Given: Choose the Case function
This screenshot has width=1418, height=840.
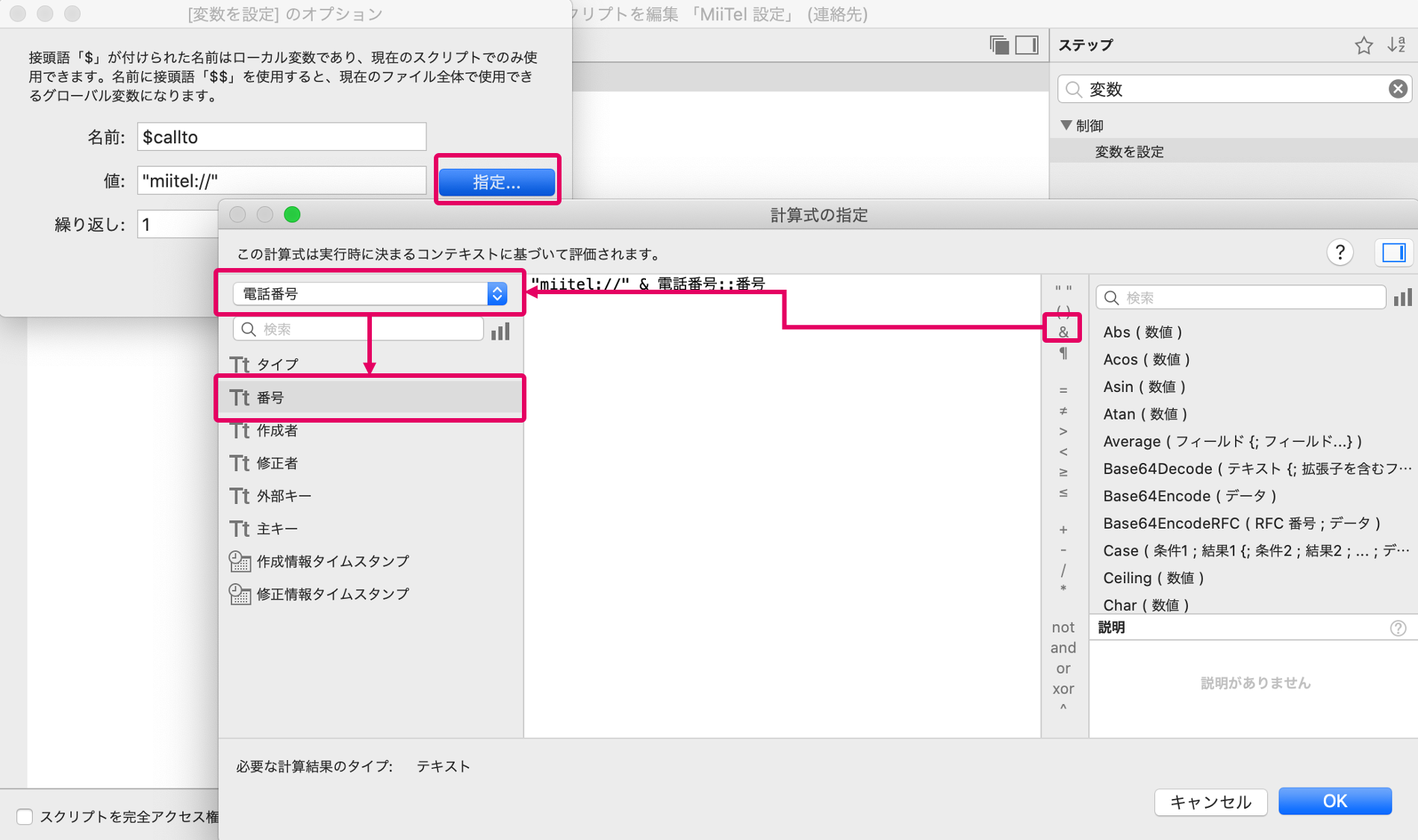Looking at the screenshot, I should point(1257,551).
